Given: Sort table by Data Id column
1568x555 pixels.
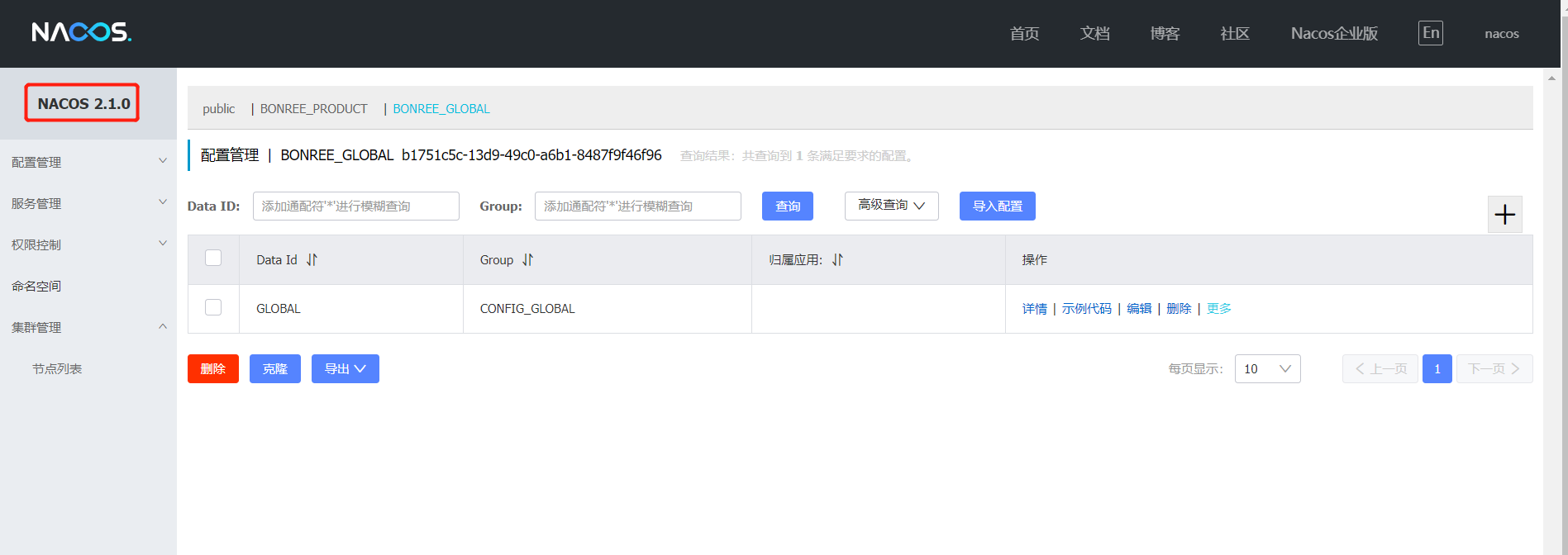Looking at the screenshot, I should pos(312,259).
